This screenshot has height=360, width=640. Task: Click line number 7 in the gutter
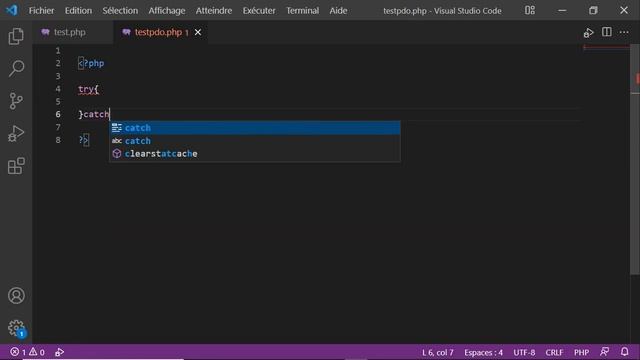point(58,127)
